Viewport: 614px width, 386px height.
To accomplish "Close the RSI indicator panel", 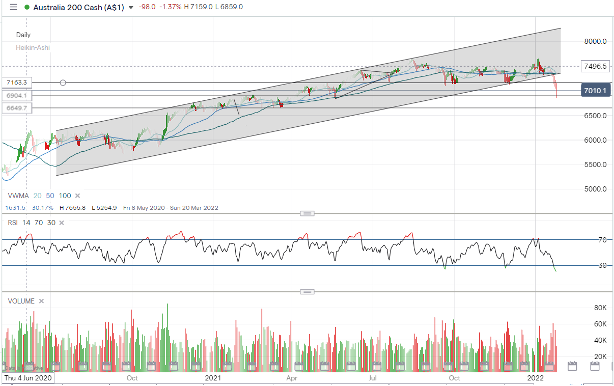I will [61, 222].
